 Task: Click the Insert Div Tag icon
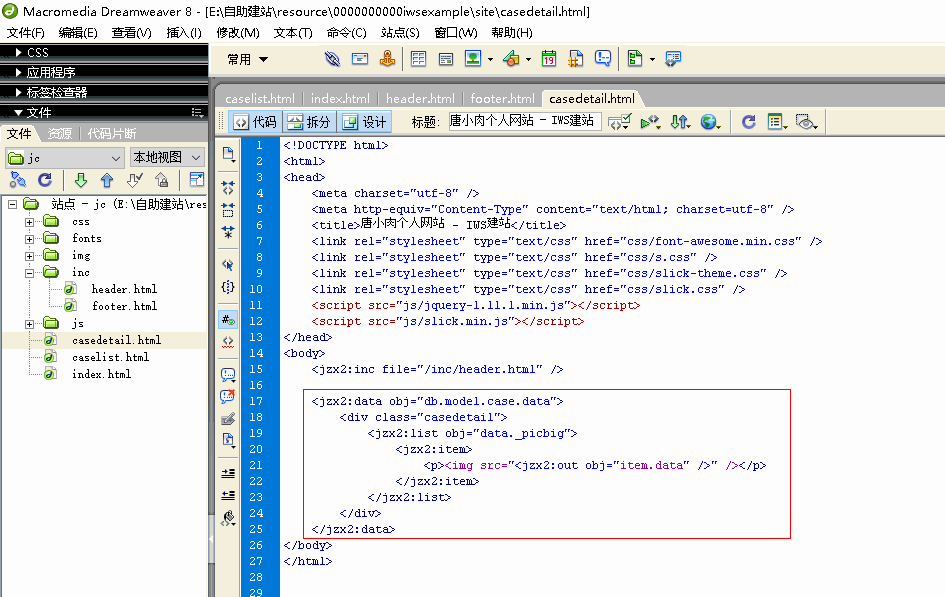446,58
